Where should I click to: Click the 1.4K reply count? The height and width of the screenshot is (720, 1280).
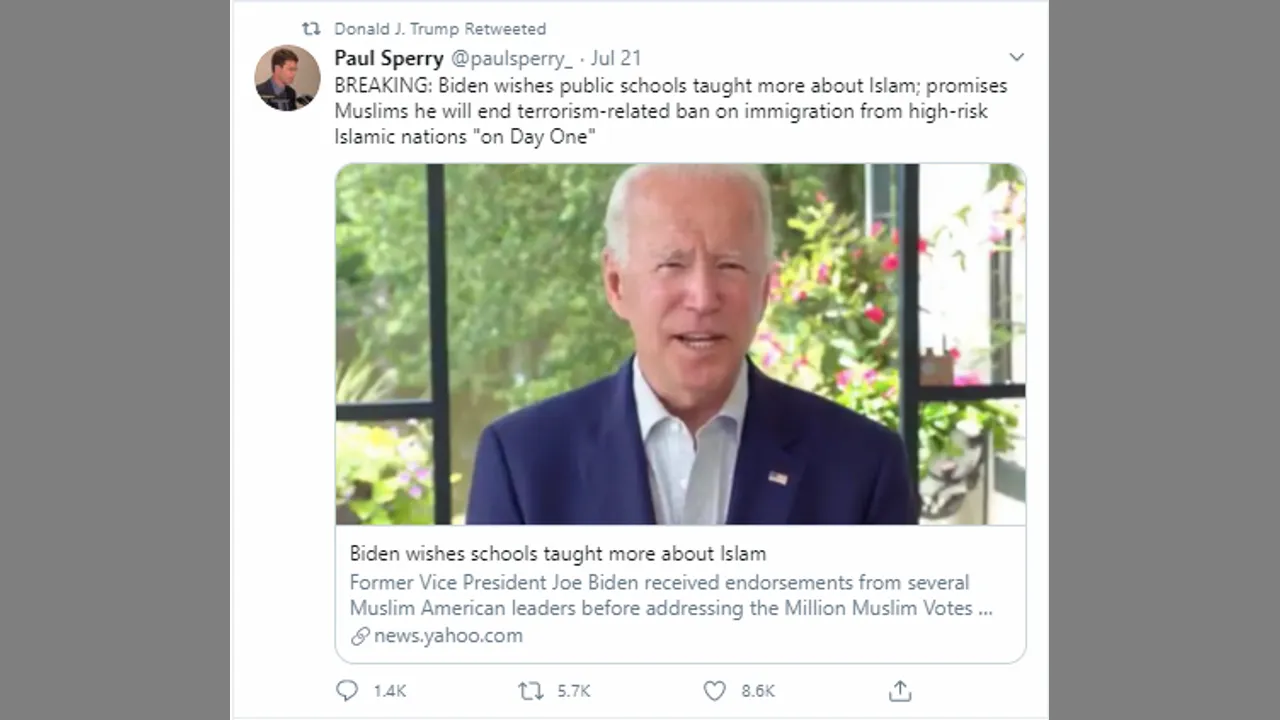[390, 691]
